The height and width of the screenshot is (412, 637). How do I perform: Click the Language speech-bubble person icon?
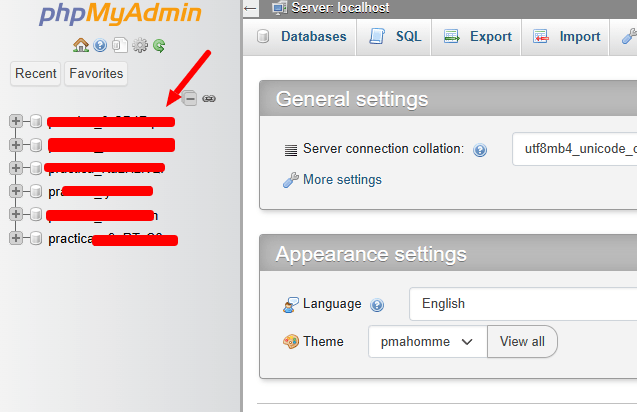[290, 305]
